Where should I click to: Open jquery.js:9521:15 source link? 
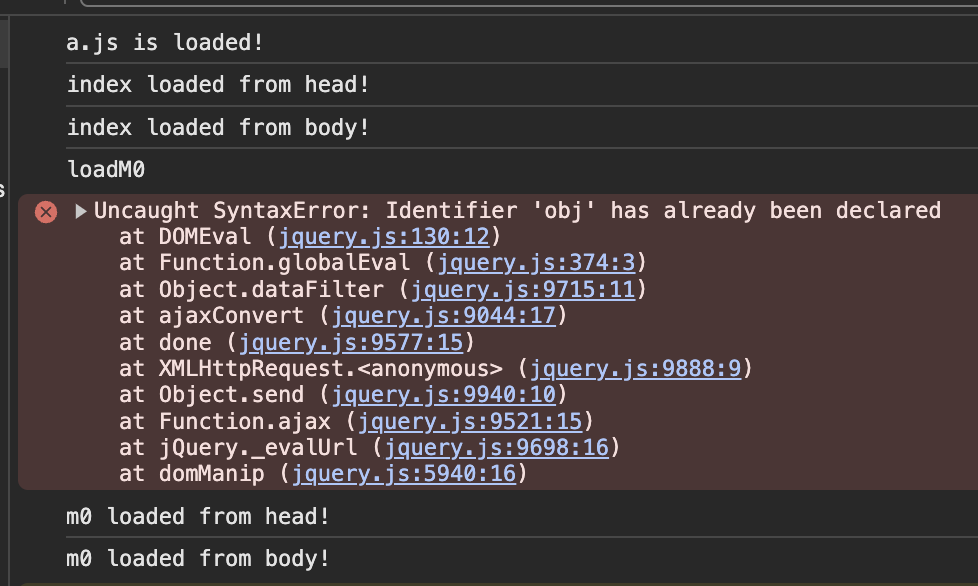click(x=470, y=422)
